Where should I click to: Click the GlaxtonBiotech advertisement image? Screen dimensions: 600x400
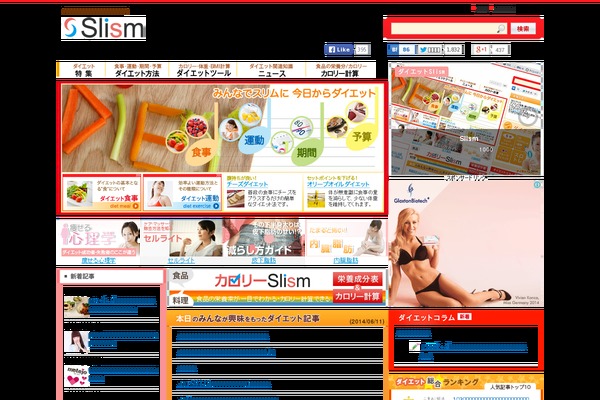[x=466, y=244]
